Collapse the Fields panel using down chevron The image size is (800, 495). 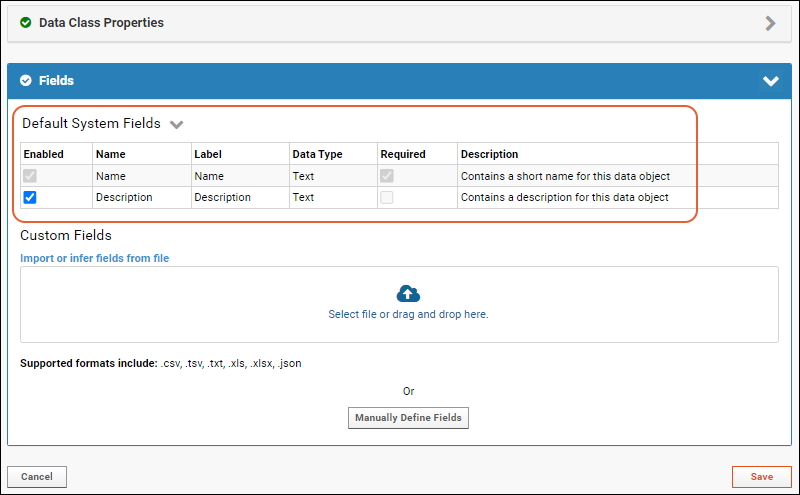(x=770, y=81)
